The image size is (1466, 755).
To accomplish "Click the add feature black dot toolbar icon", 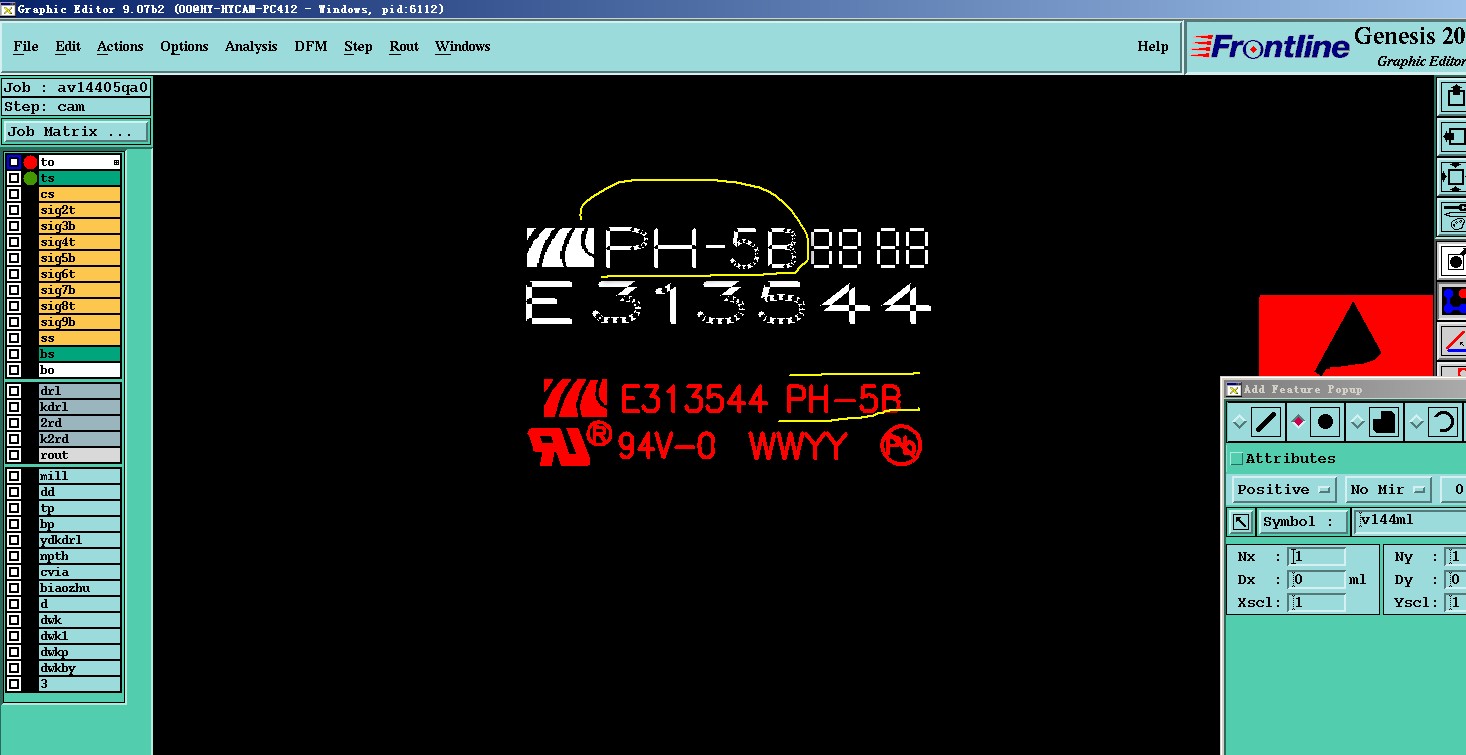I will pos(1453,262).
